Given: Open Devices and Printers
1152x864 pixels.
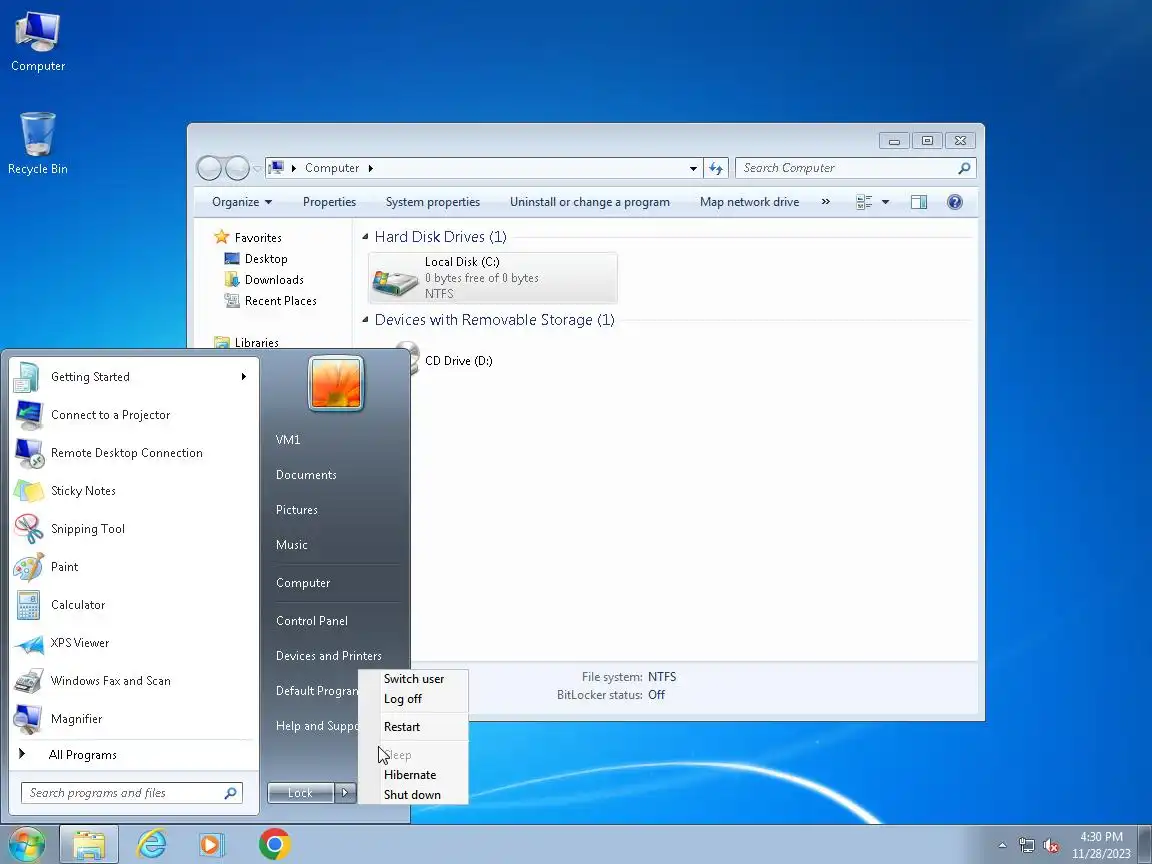Looking at the screenshot, I should [x=329, y=655].
